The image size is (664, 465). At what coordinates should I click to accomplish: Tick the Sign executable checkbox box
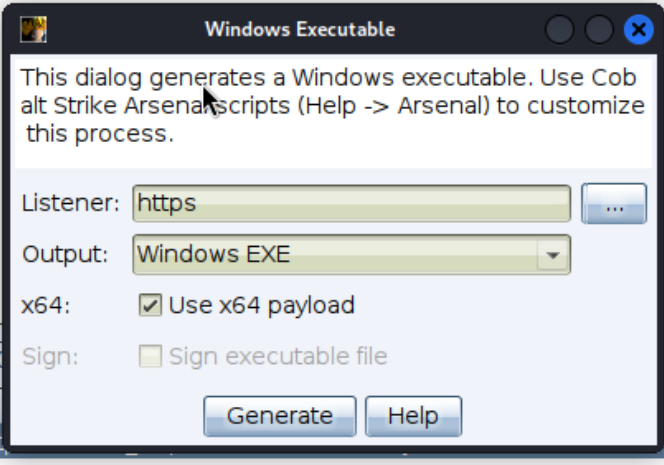pos(150,356)
